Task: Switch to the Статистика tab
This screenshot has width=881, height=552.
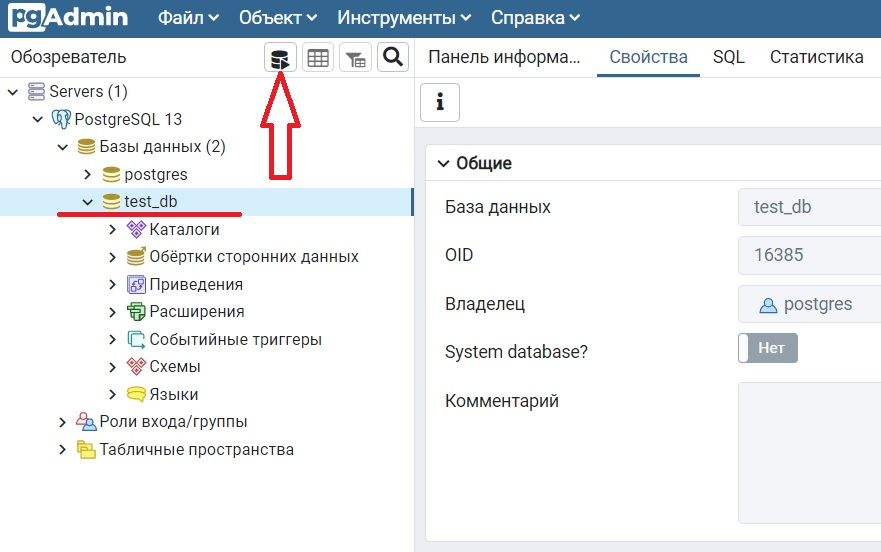Action: pyautogui.click(x=816, y=57)
